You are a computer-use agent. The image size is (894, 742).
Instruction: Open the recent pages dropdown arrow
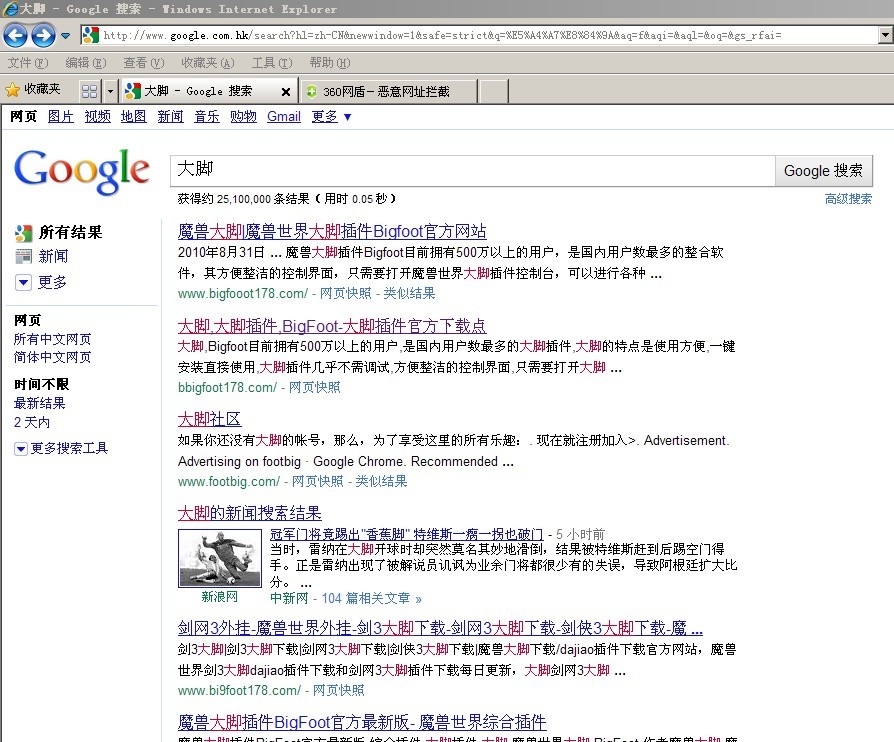66,36
